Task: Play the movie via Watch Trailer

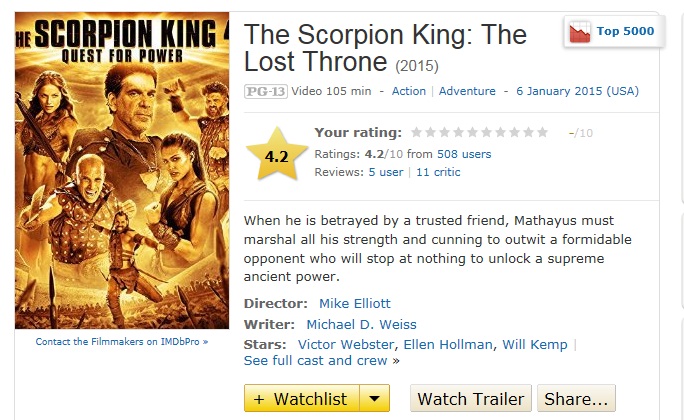Action: coord(470,399)
